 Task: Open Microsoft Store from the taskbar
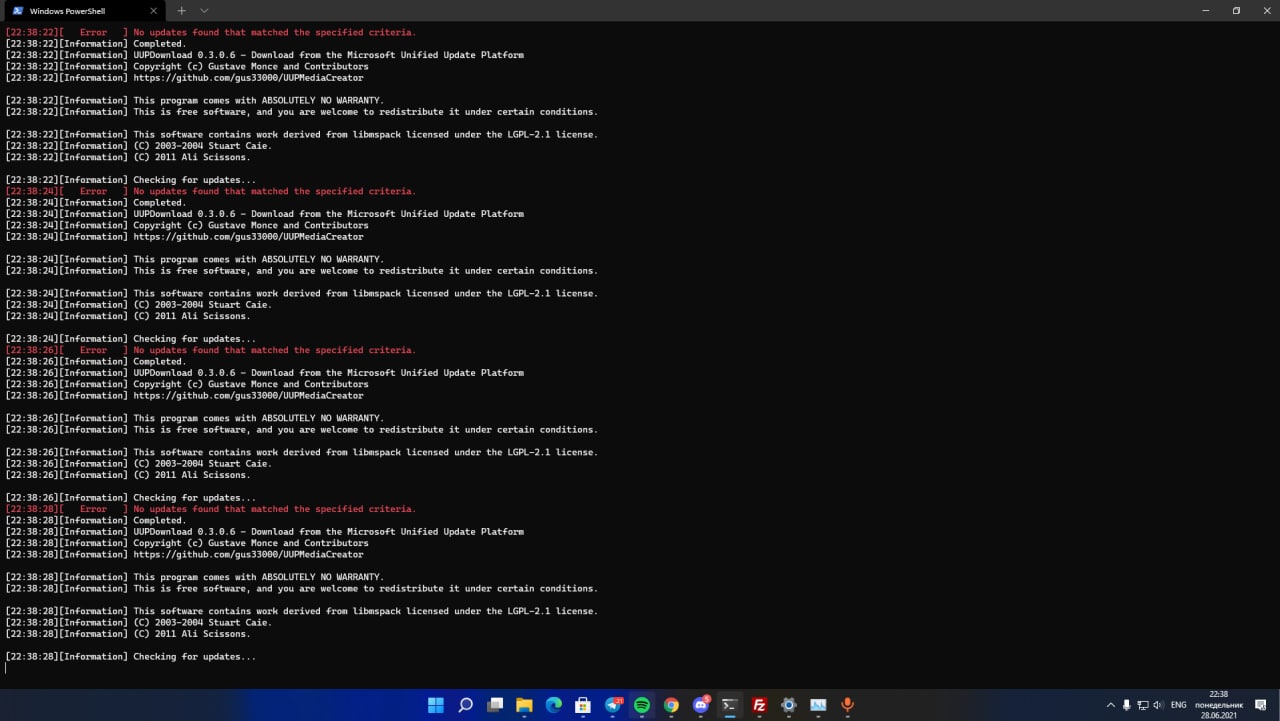click(583, 705)
